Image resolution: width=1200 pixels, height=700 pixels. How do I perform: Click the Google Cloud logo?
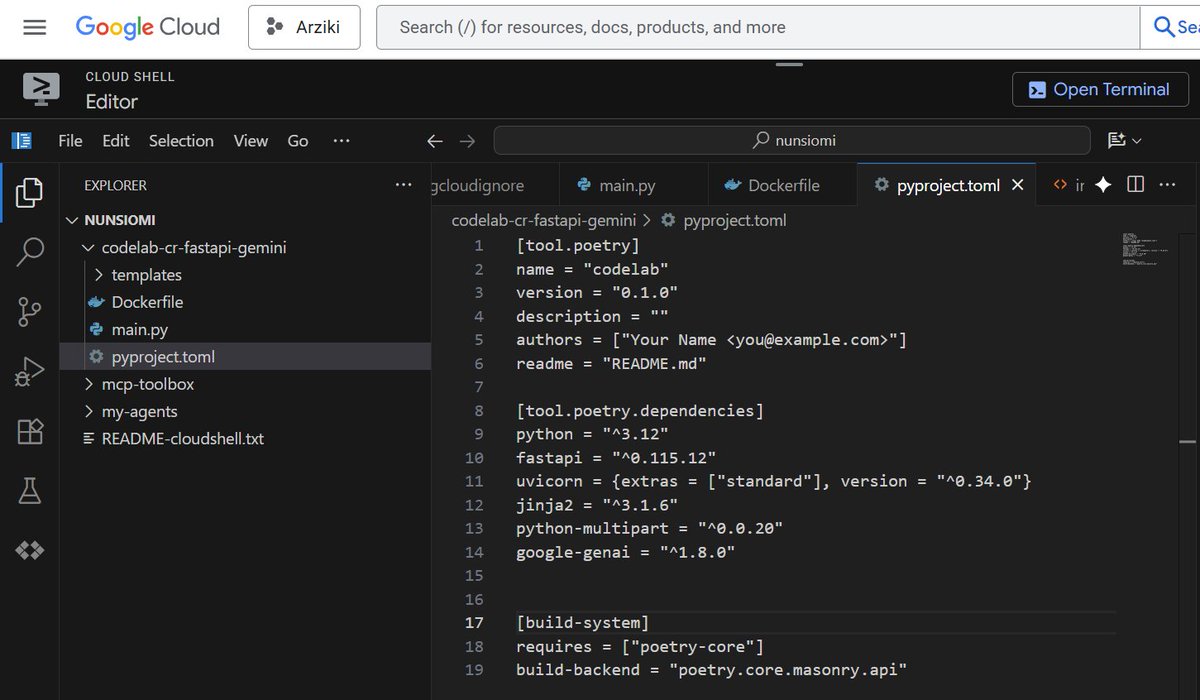point(148,27)
